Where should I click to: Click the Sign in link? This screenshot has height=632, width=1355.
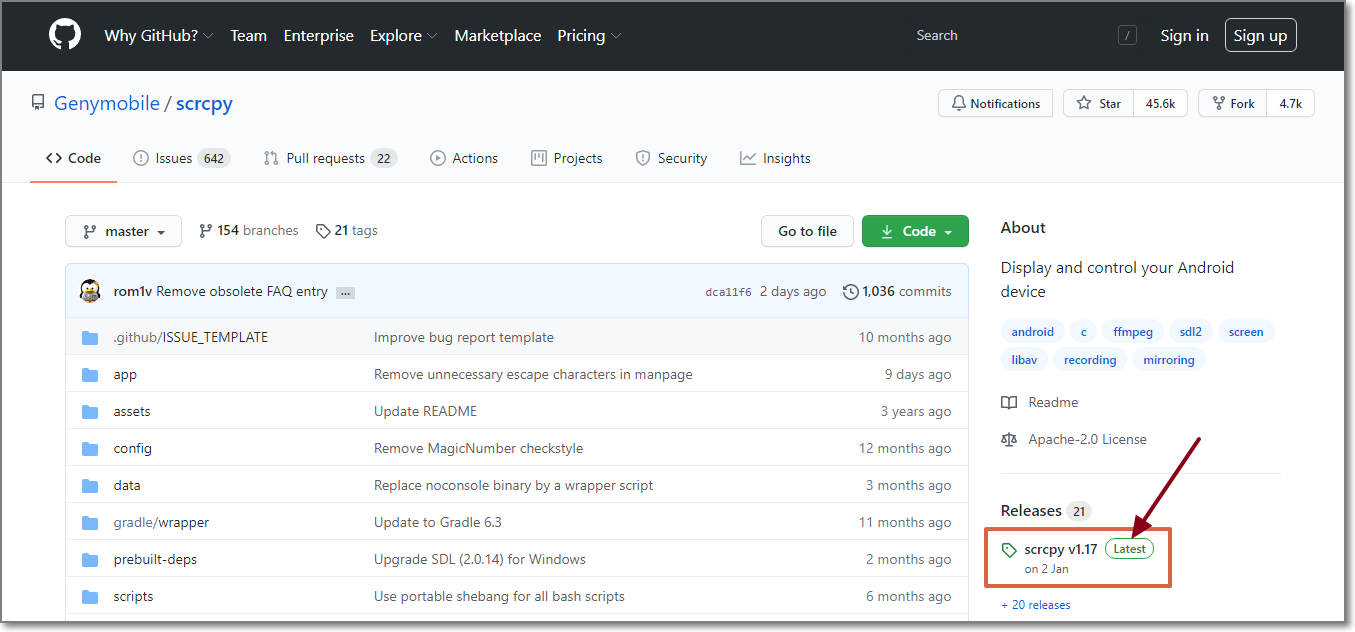(1184, 35)
